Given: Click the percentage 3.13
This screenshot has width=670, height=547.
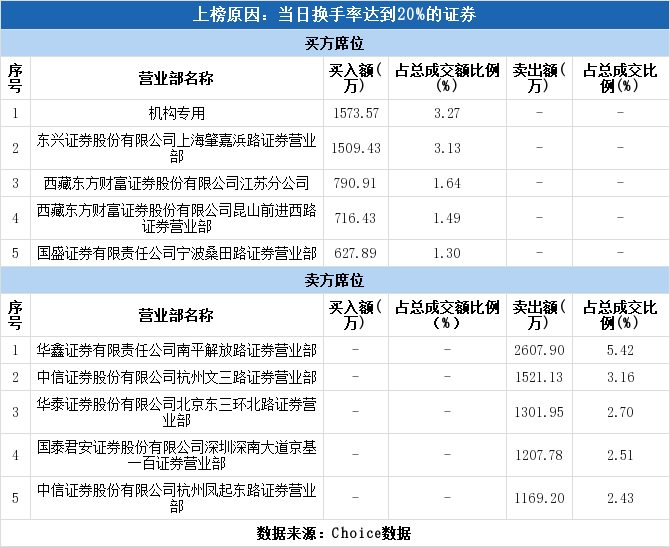Looking at the screenshot, I should [447, 148].
